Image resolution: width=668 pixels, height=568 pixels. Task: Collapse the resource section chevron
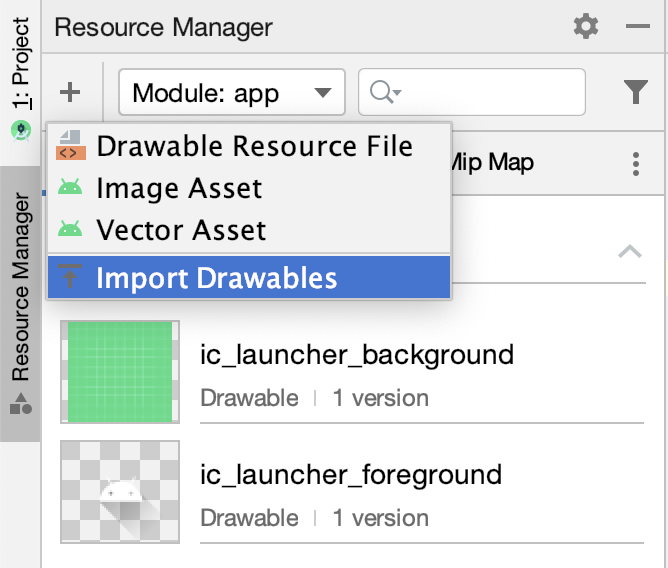pos(630,251)
